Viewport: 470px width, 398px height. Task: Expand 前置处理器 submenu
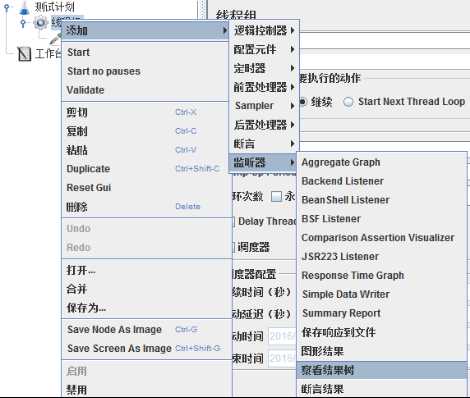click(x=264, y=87)
